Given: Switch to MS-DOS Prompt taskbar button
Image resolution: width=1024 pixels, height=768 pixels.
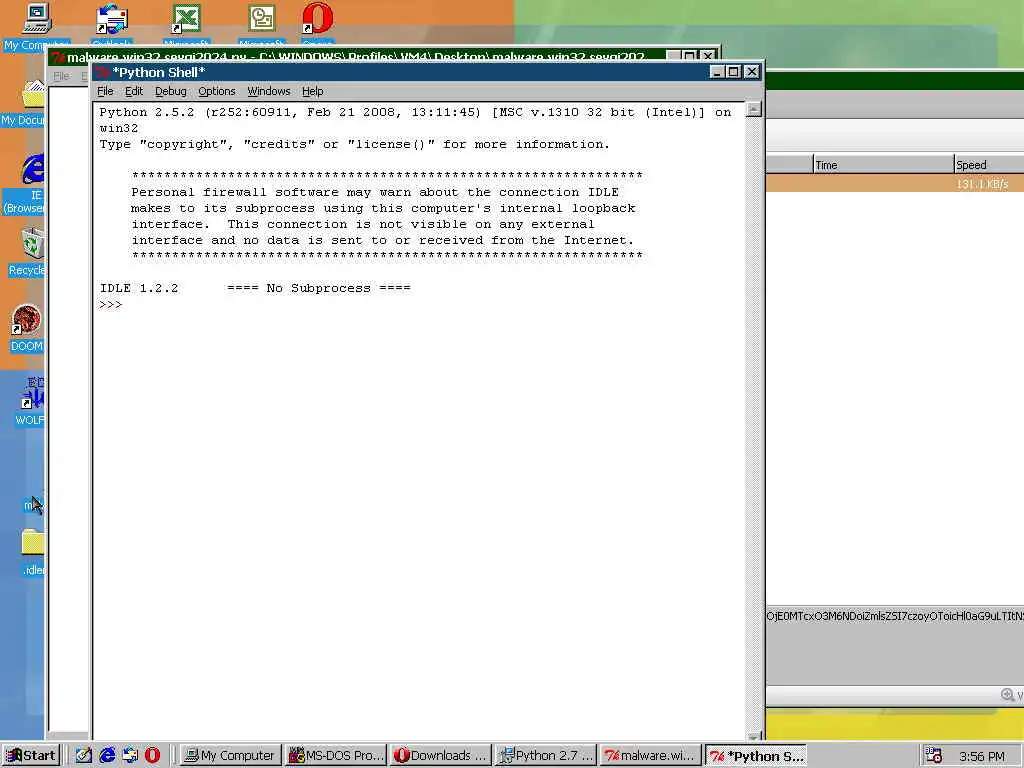Looking at the screenshot, I should point(336,756).
